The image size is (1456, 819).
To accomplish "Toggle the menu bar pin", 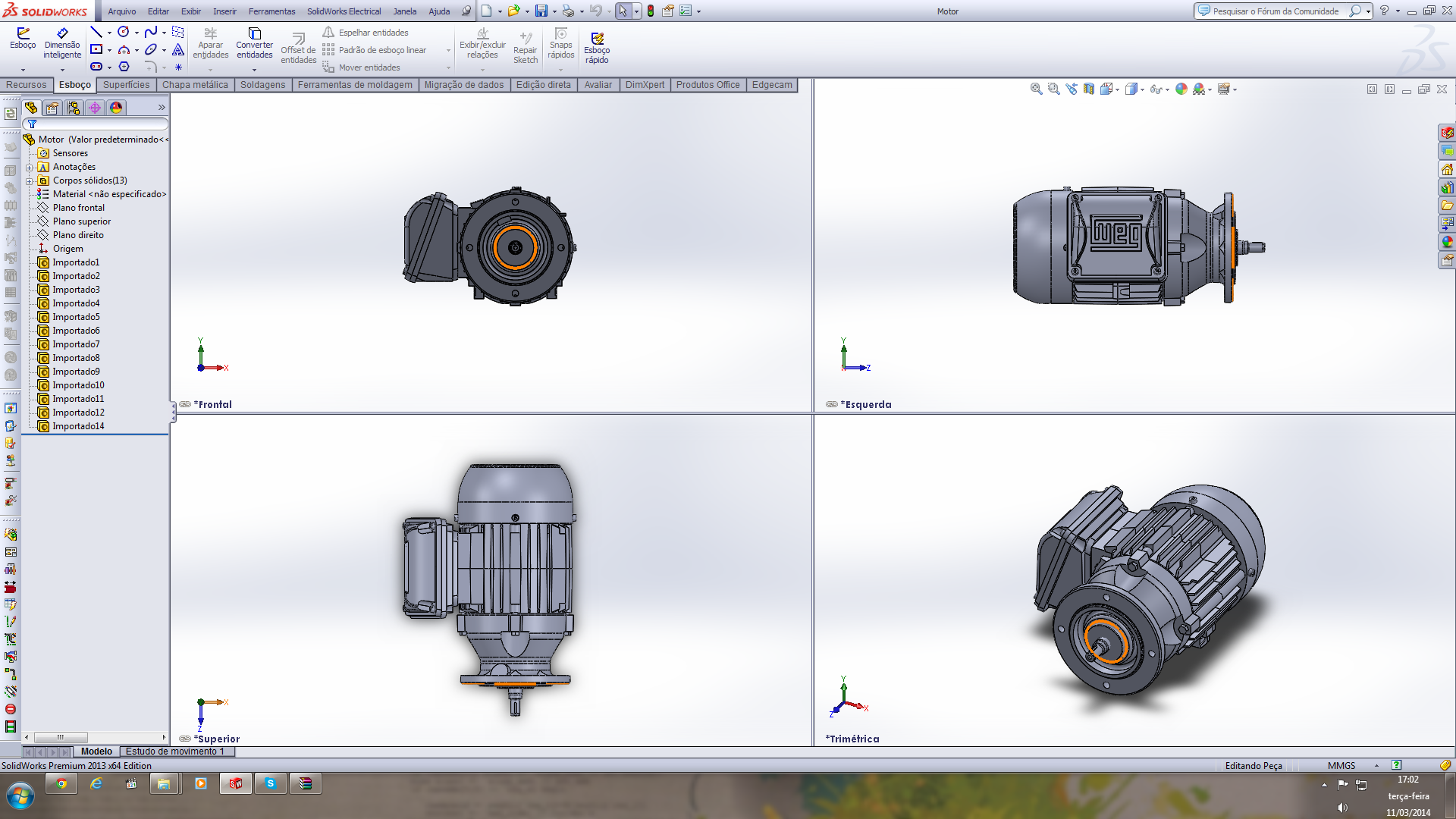I will [466, 11].
